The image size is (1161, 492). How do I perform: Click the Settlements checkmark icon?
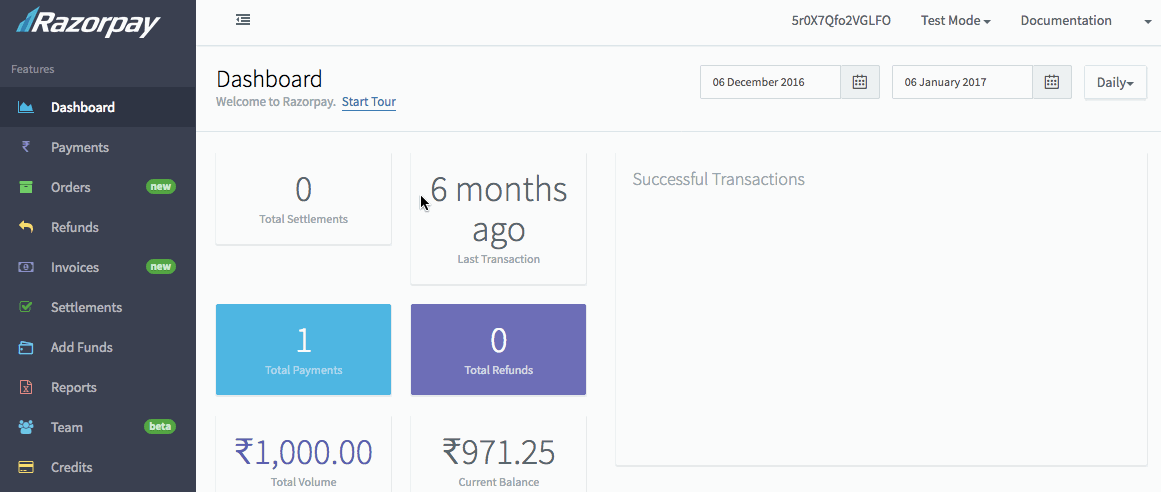click(27, 307)
